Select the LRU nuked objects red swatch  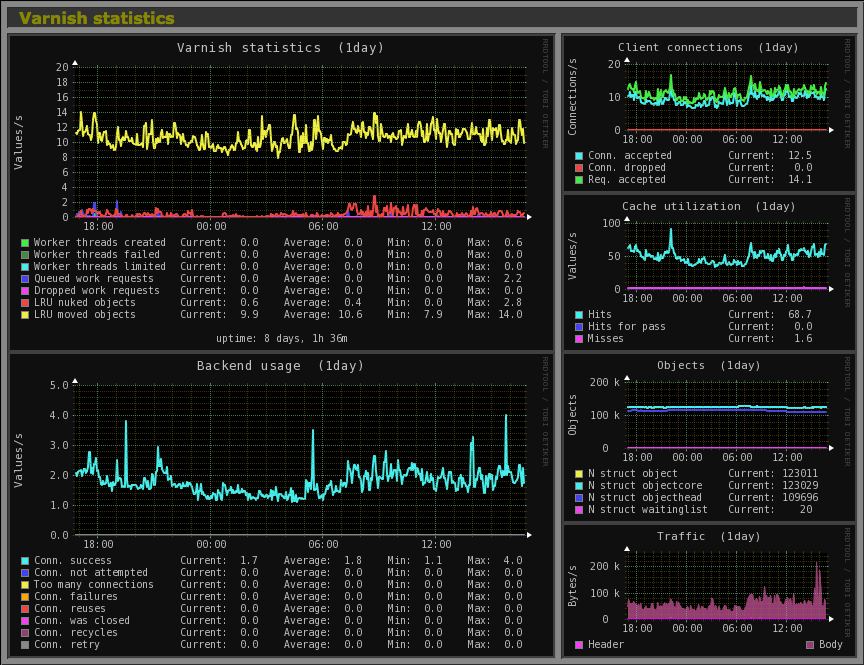[x=25, y=303]
